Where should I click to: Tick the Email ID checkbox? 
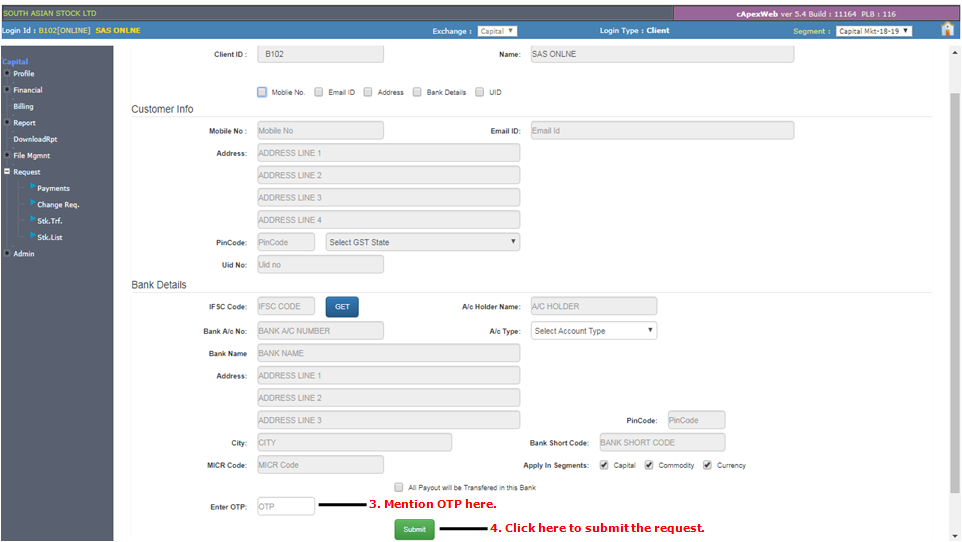[x=318, y=92]
